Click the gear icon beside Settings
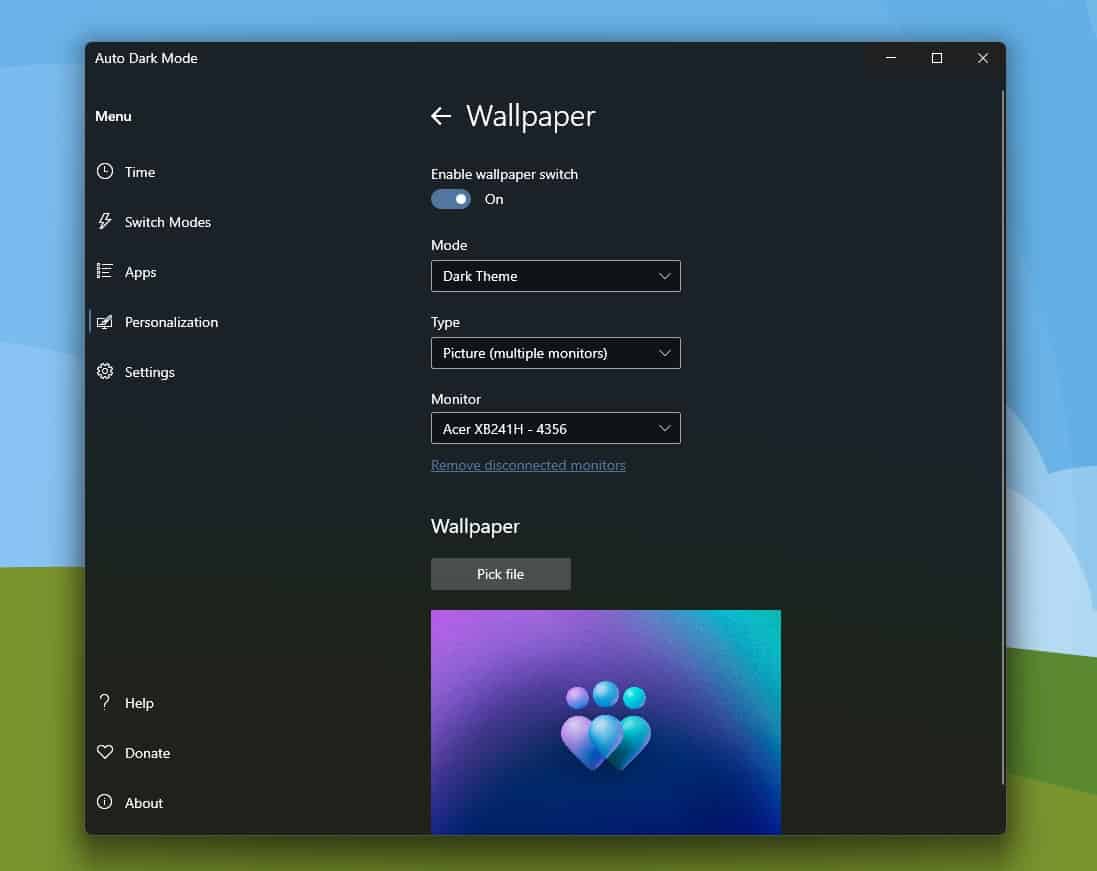This screenshot has height=871, width=1097. 105,372
